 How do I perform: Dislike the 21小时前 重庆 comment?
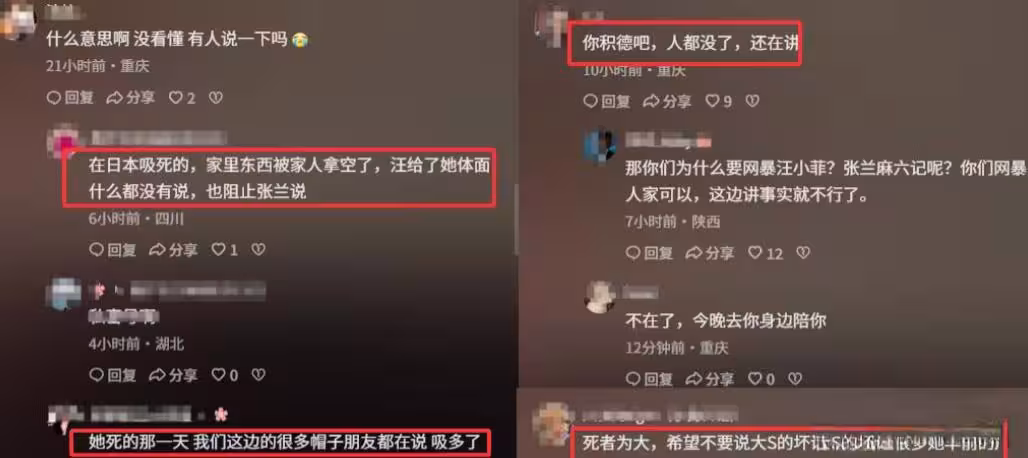coord(216,98)
